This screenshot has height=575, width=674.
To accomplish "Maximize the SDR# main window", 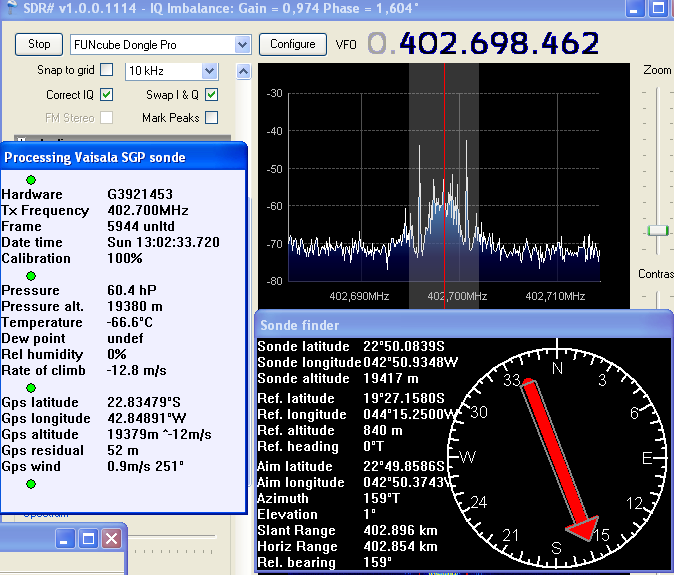I will tap(659, 8).
